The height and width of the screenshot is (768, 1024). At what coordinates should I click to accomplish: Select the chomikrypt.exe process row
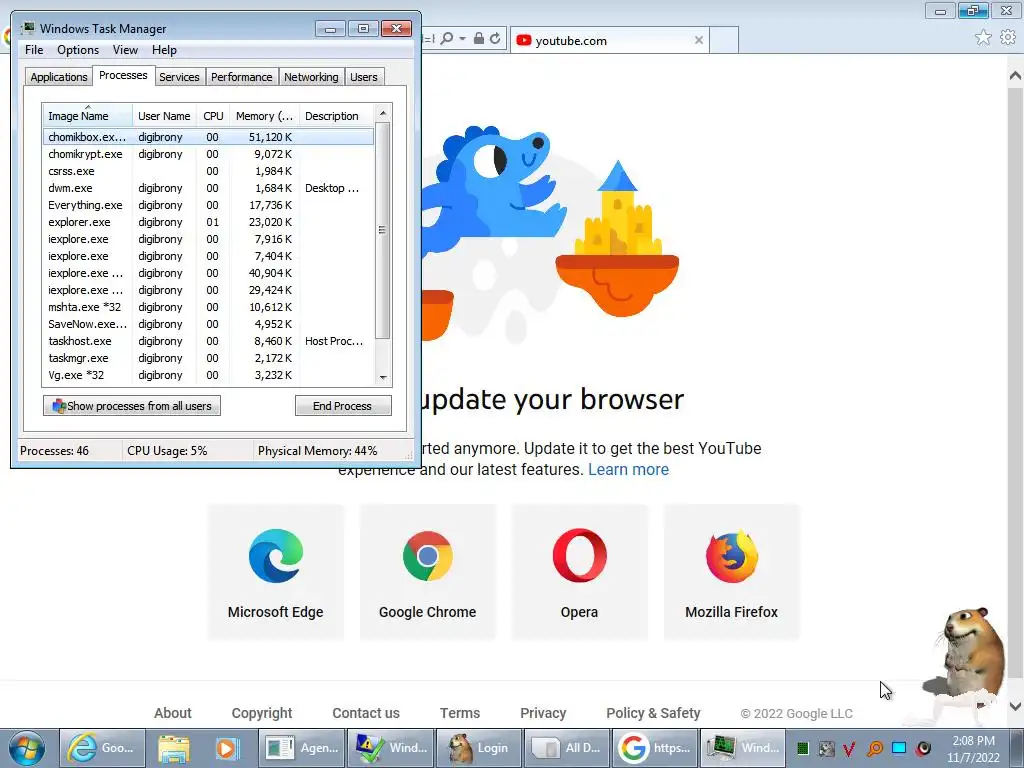coord(208,154)
